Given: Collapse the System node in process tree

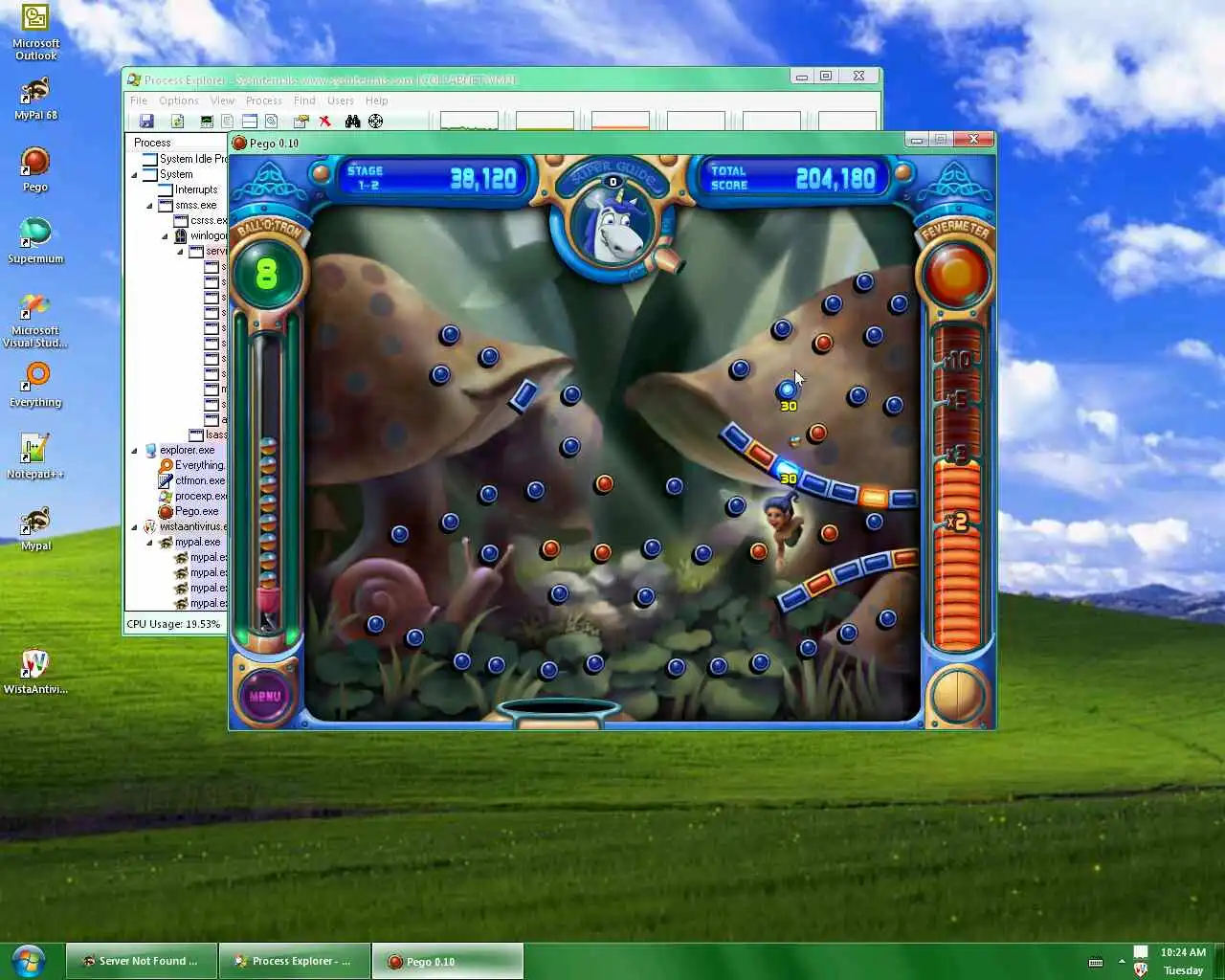Looking at the screenshot, I should (134, 174).
